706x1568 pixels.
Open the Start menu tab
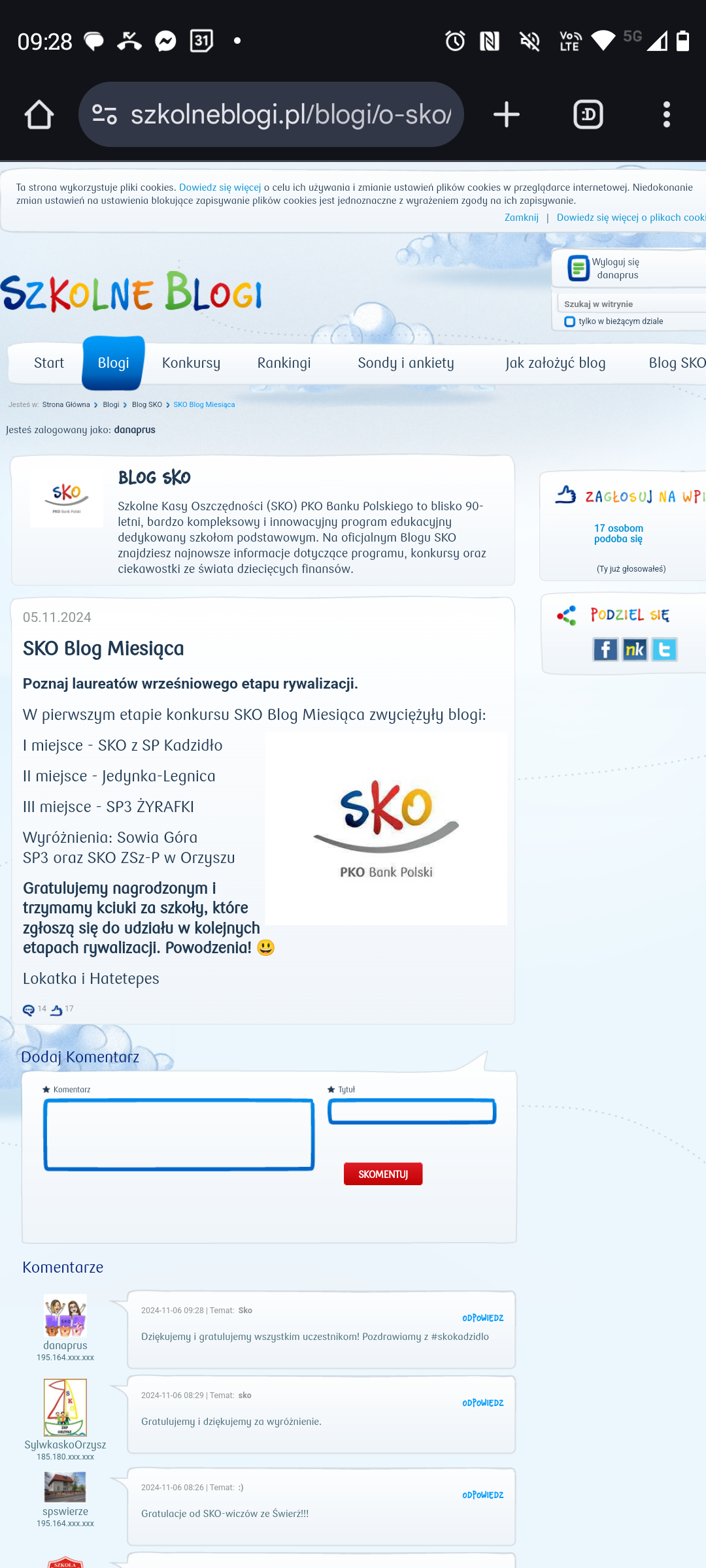click(x=49, y=363)
